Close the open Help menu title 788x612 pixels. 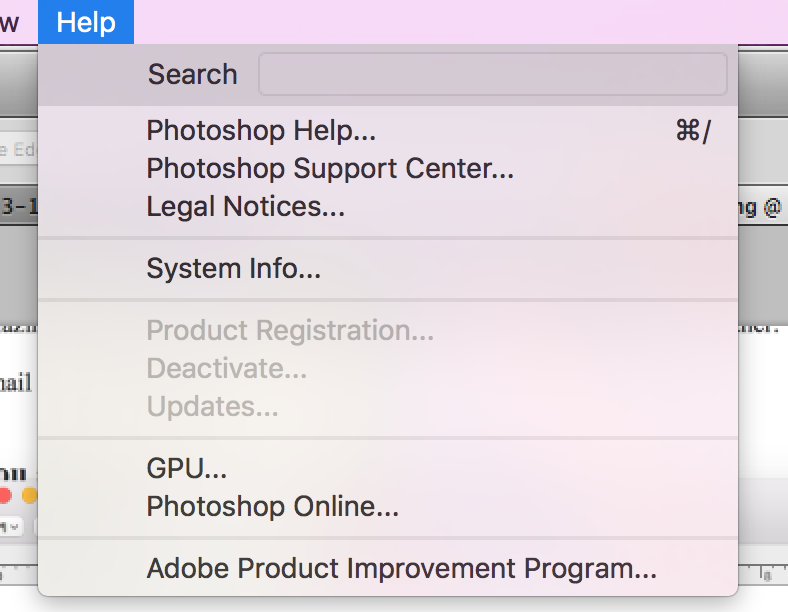(86, 22)
